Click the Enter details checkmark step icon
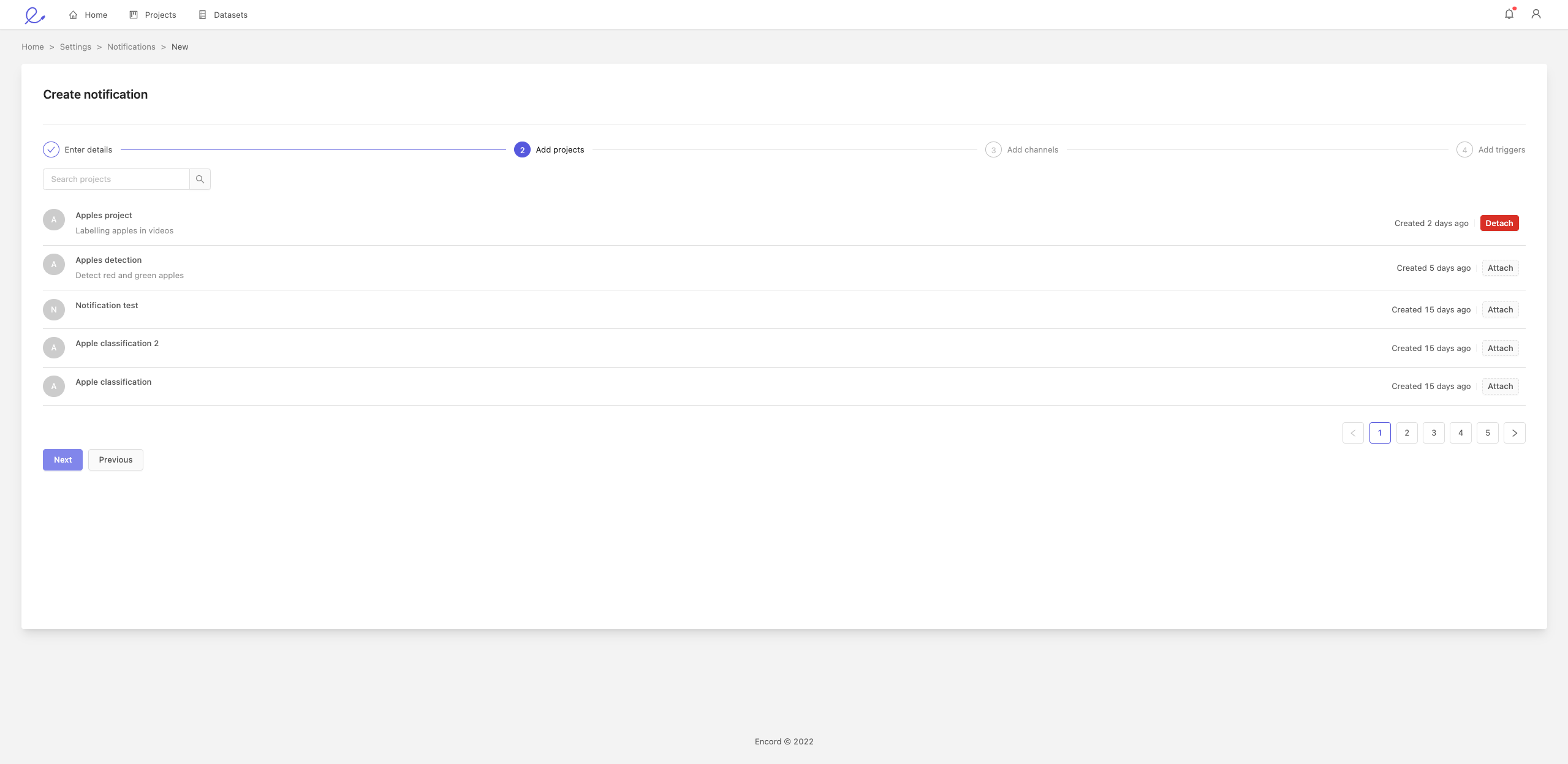 pos(51,149)
